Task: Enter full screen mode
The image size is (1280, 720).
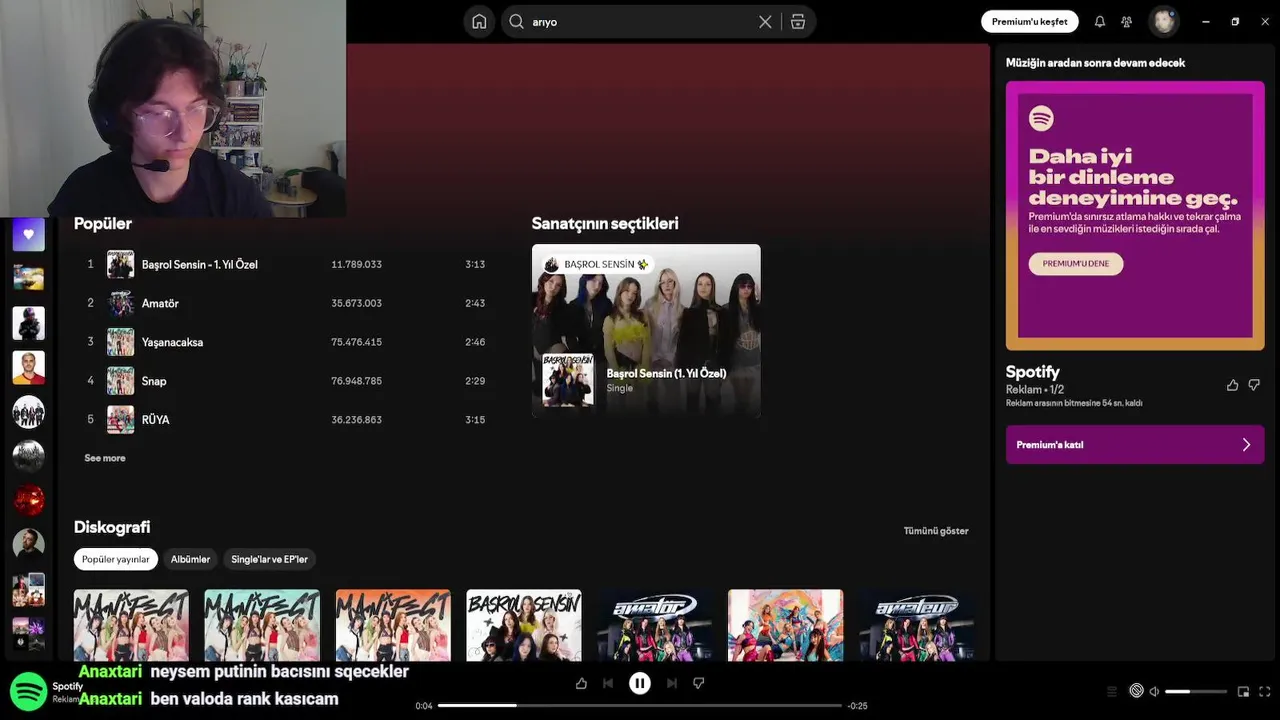Action: (x=1265, y=691)
